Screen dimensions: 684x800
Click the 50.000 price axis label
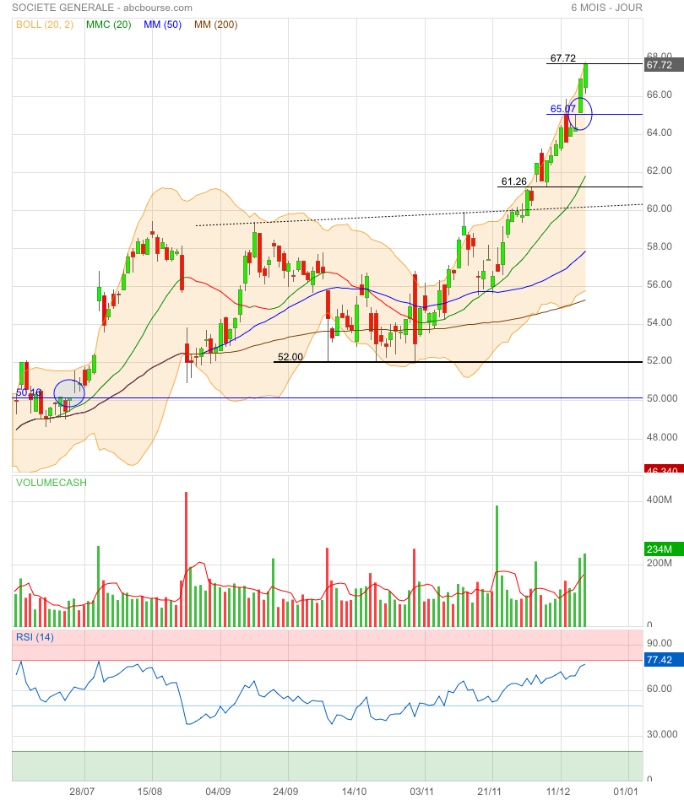pyautogui.click(x=662, y=398)
